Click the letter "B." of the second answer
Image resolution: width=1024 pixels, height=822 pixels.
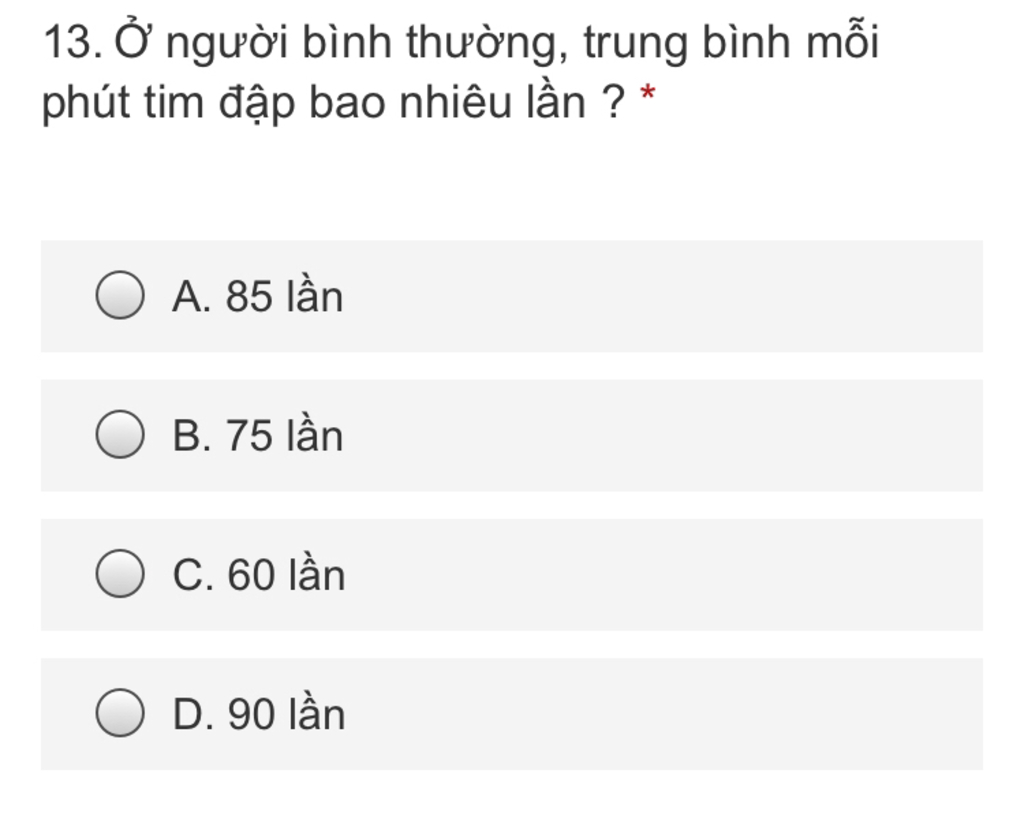[191, 436]
